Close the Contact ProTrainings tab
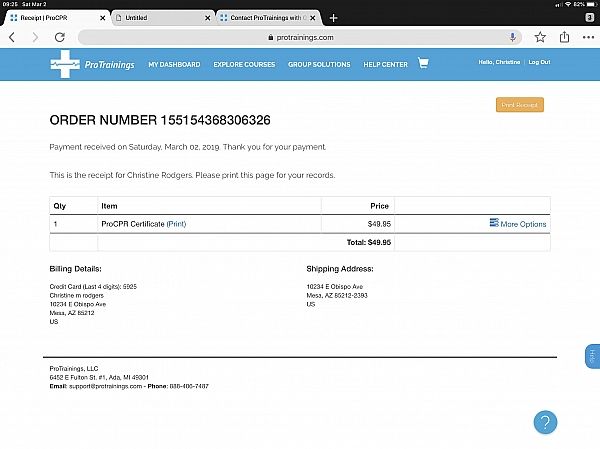The width and height of the screenshot is (600, 449). pyautogui.click(x=313, y=18)
